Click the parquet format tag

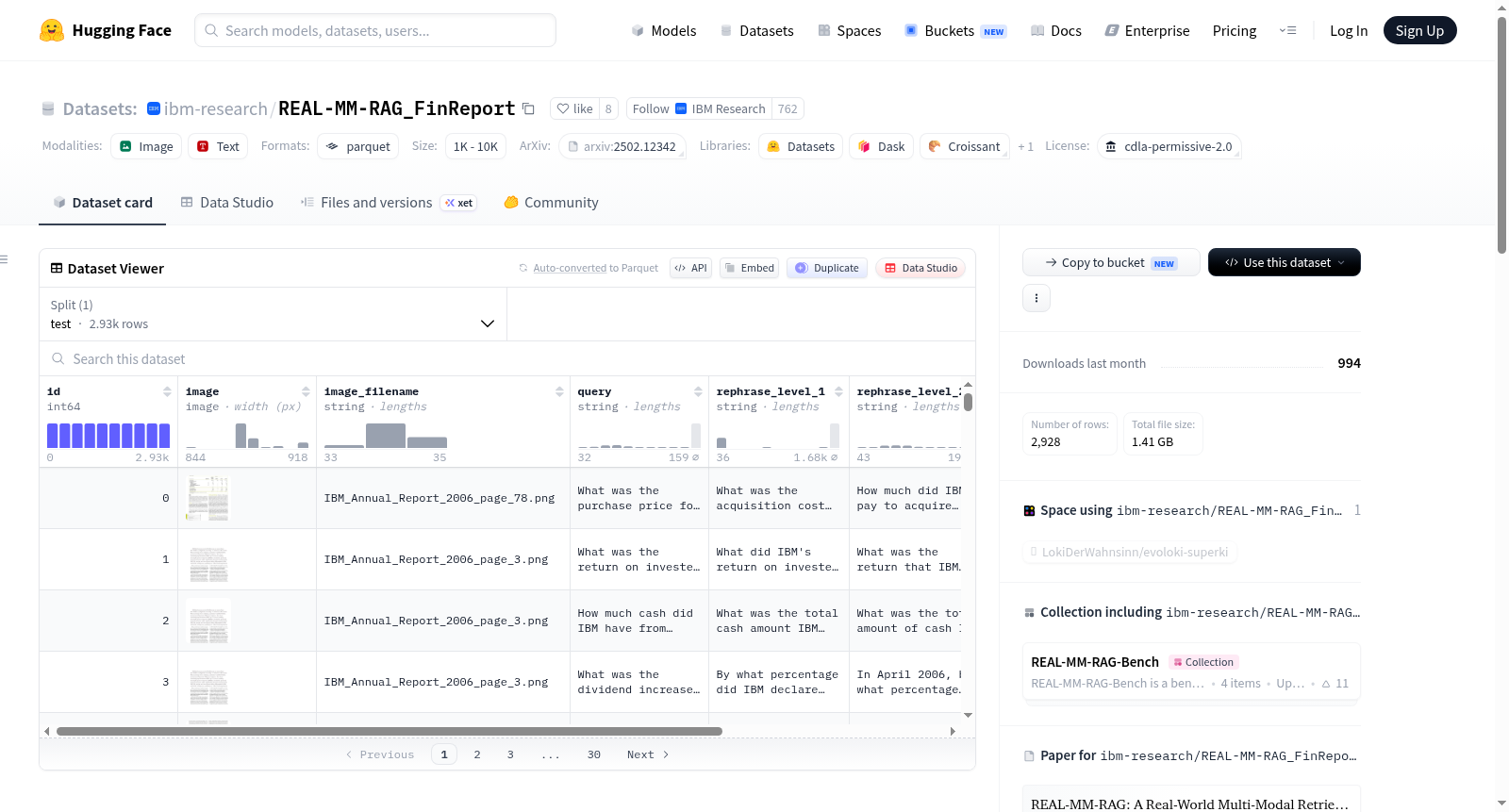coord(357,146)
